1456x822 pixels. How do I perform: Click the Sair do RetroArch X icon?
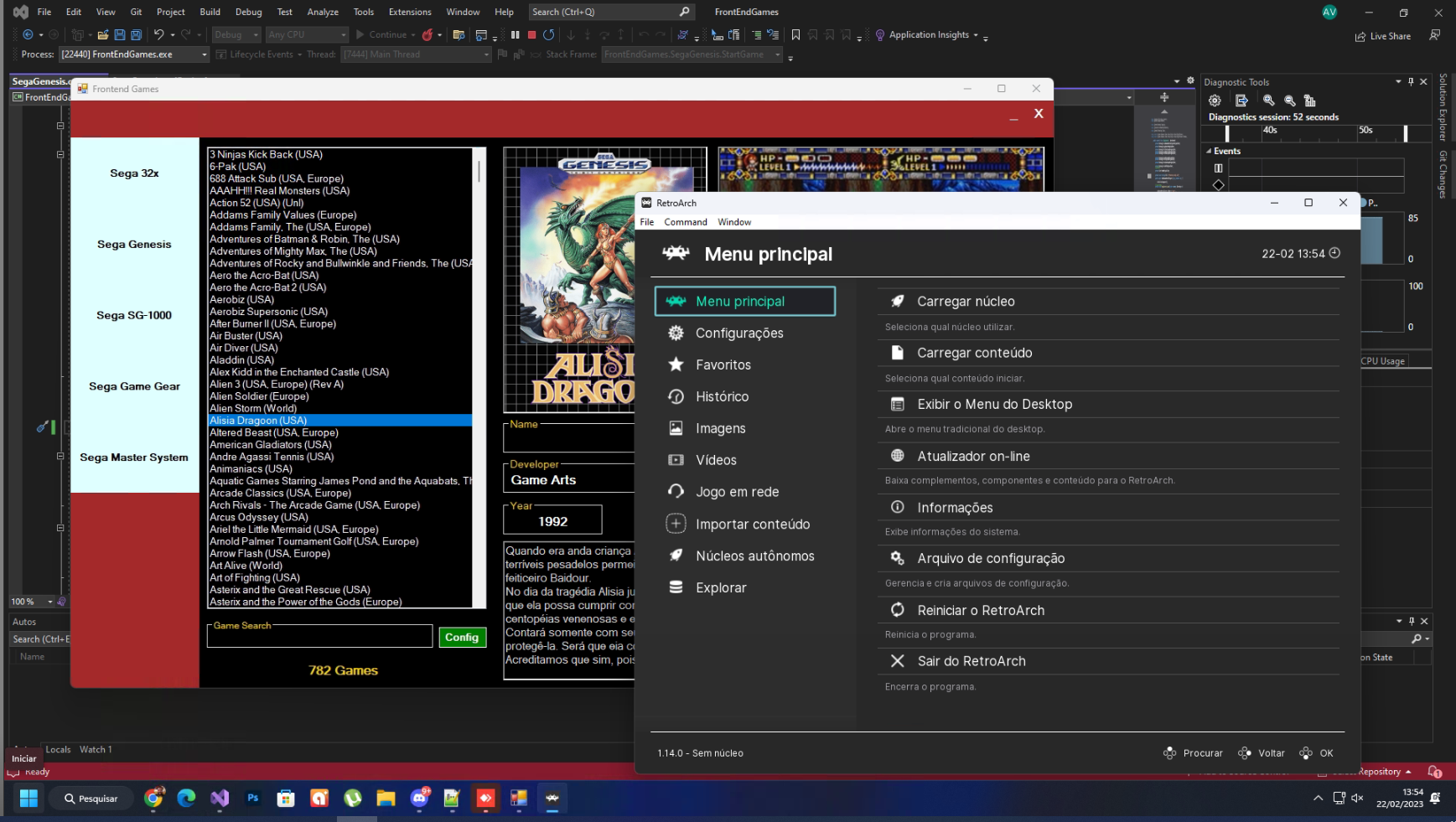897,661
